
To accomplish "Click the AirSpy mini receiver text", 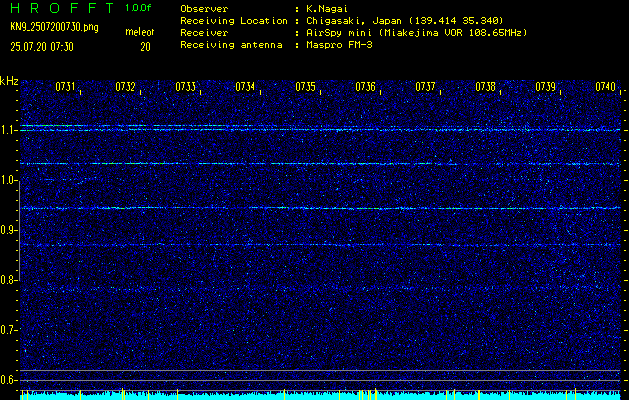I will point(416,33).
